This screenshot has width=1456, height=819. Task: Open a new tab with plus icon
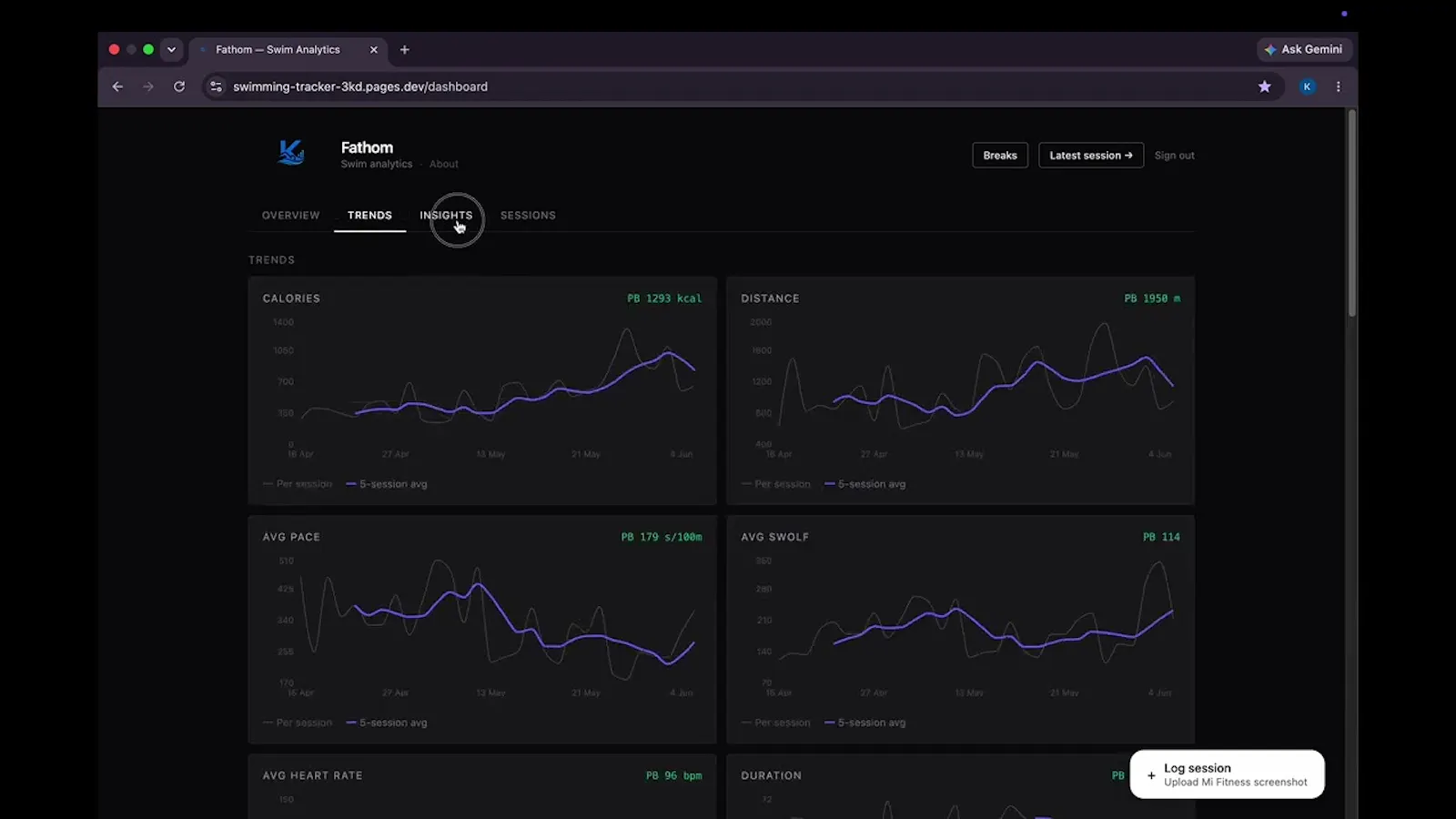(405, 50)
